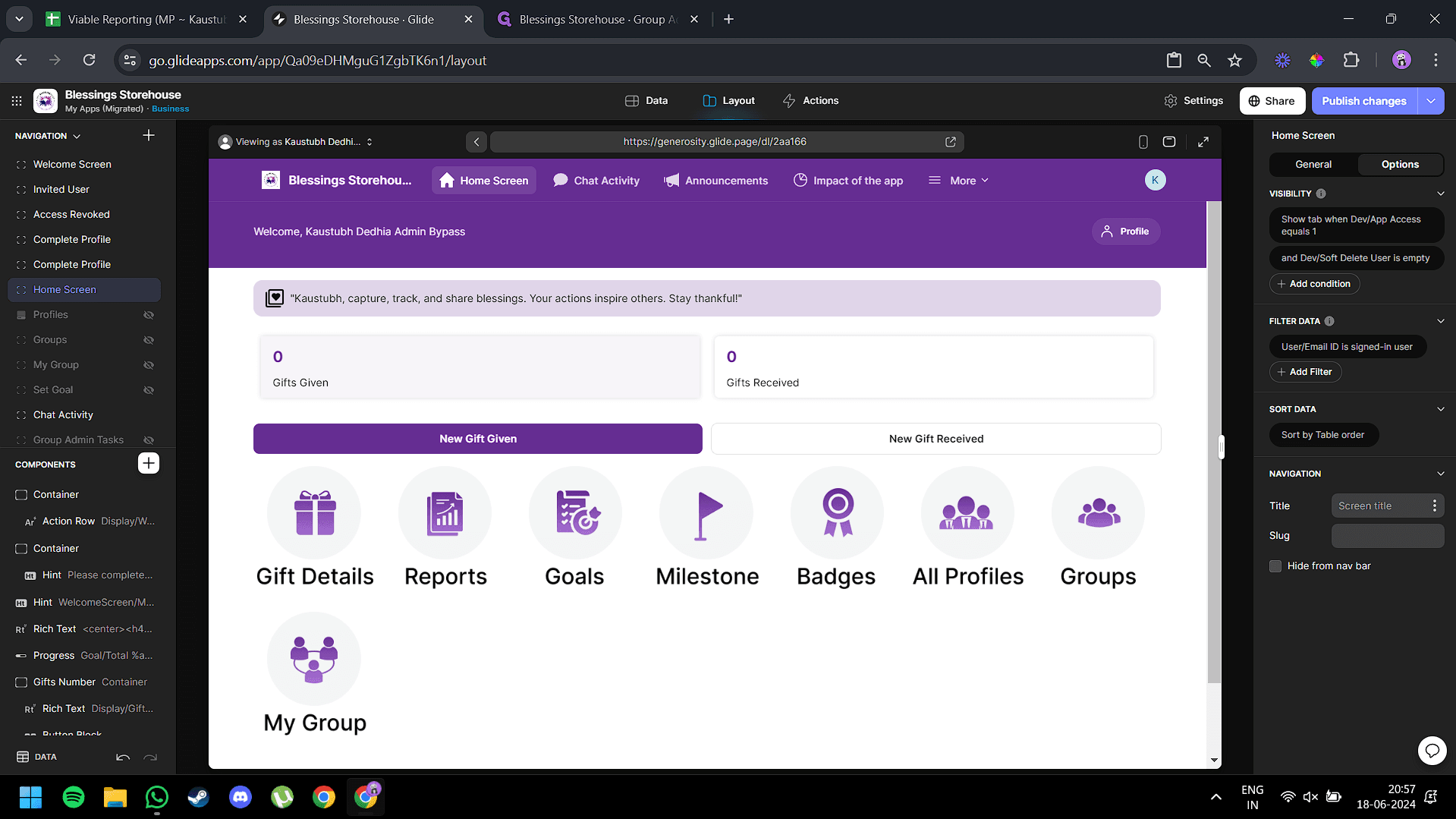Open the Reports icon

click(x=445, y=513)
